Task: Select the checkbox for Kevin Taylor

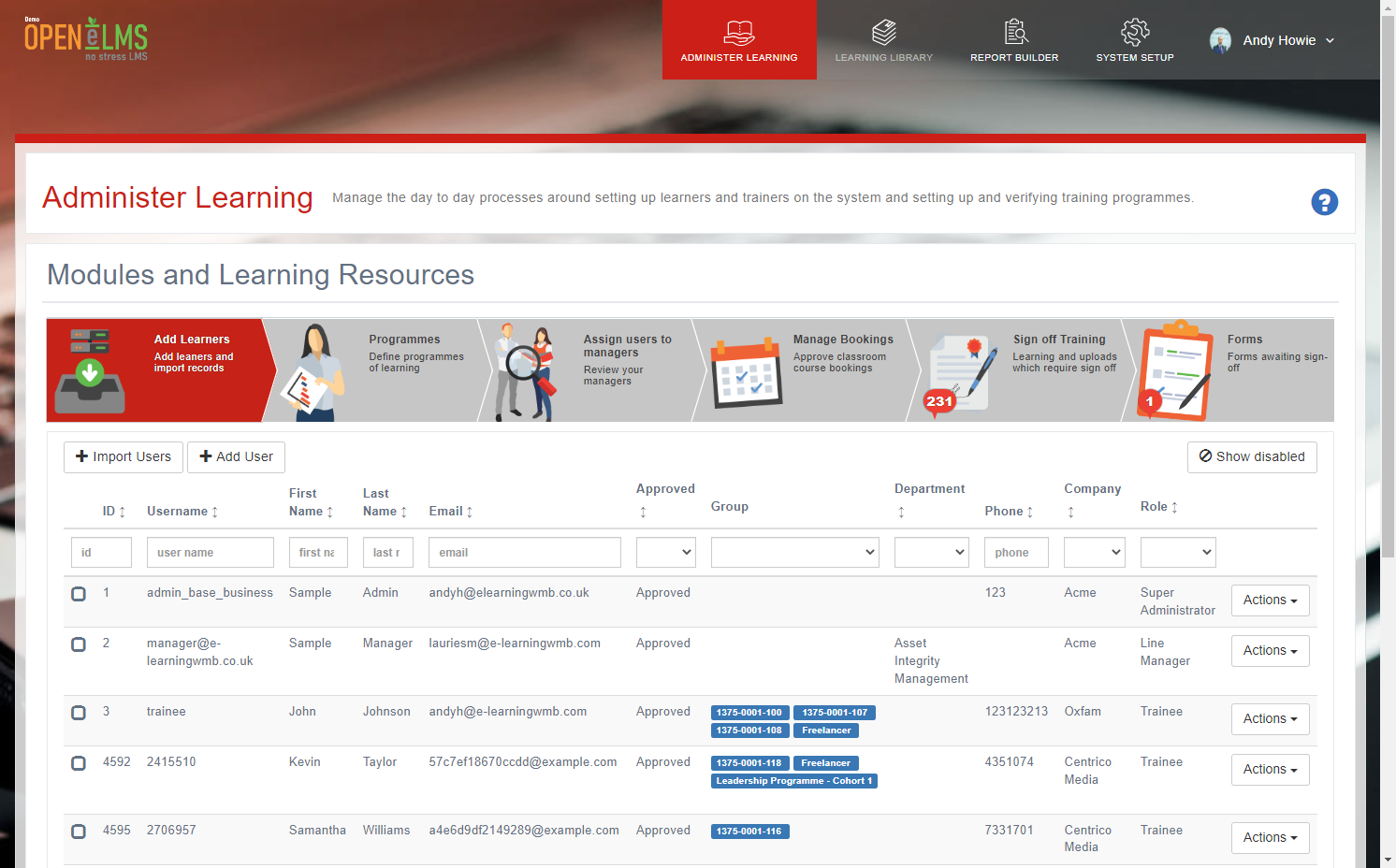Action: point(79,763)
